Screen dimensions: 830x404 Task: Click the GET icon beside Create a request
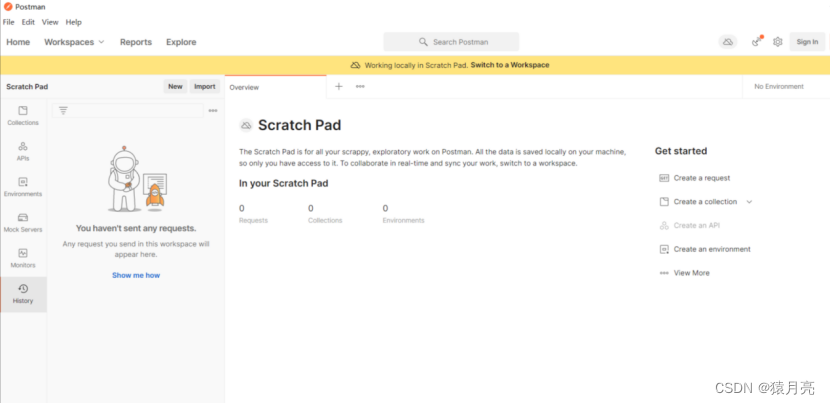tap(664, 178)
